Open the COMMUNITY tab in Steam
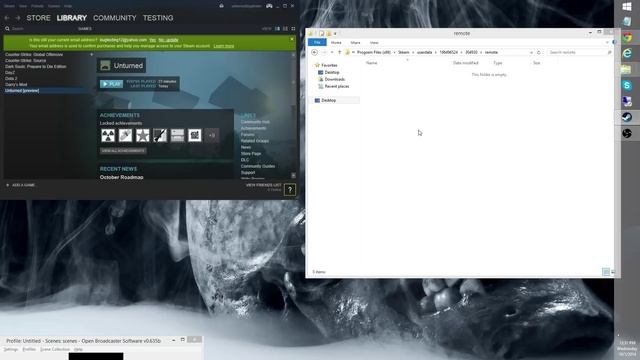Image resolution: width=640 pixels, height=360 pixels. pyautogui.click(x=115, y=18)
